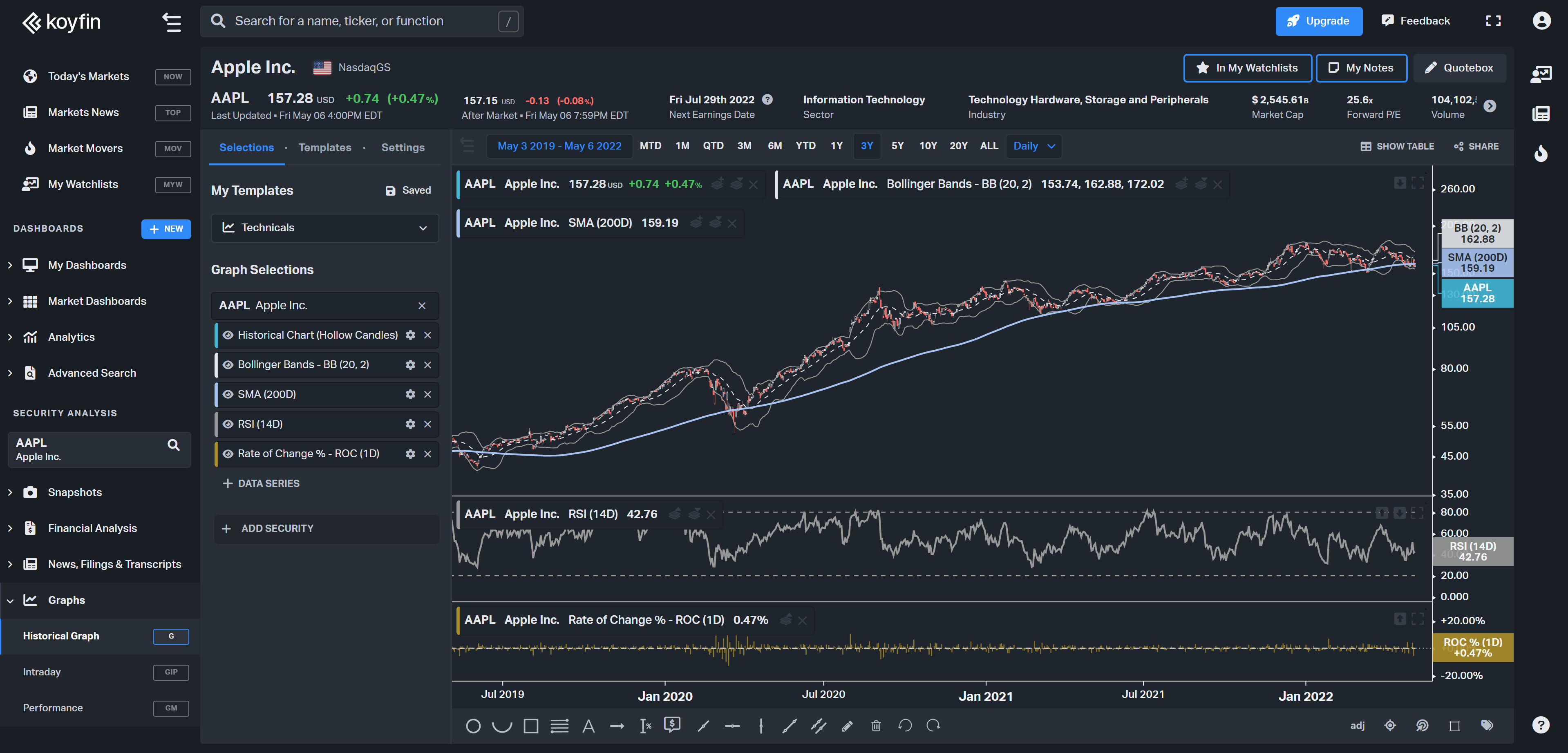Undo the last drawing action
Screen dimensions: 1568x753
pos(904,726)
